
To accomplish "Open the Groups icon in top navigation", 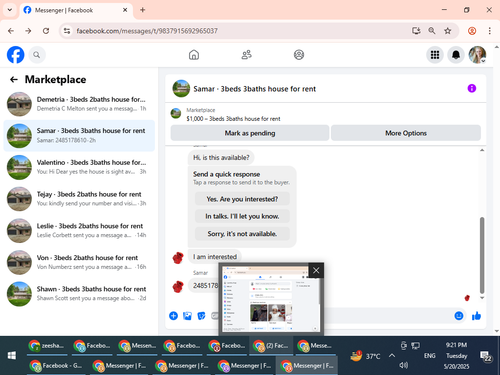I will (x=299, y=55).
